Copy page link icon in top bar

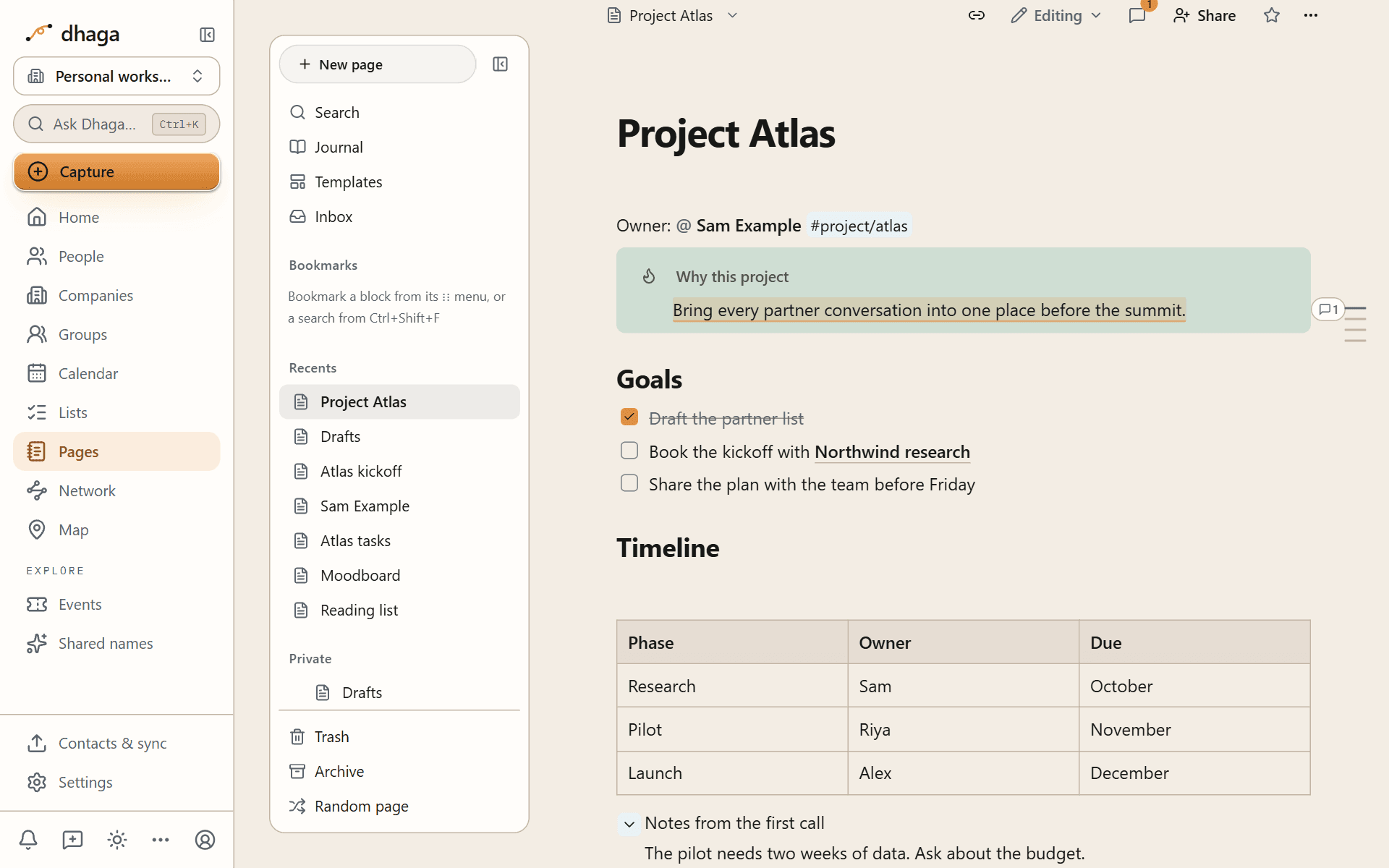tap(977, 15)
